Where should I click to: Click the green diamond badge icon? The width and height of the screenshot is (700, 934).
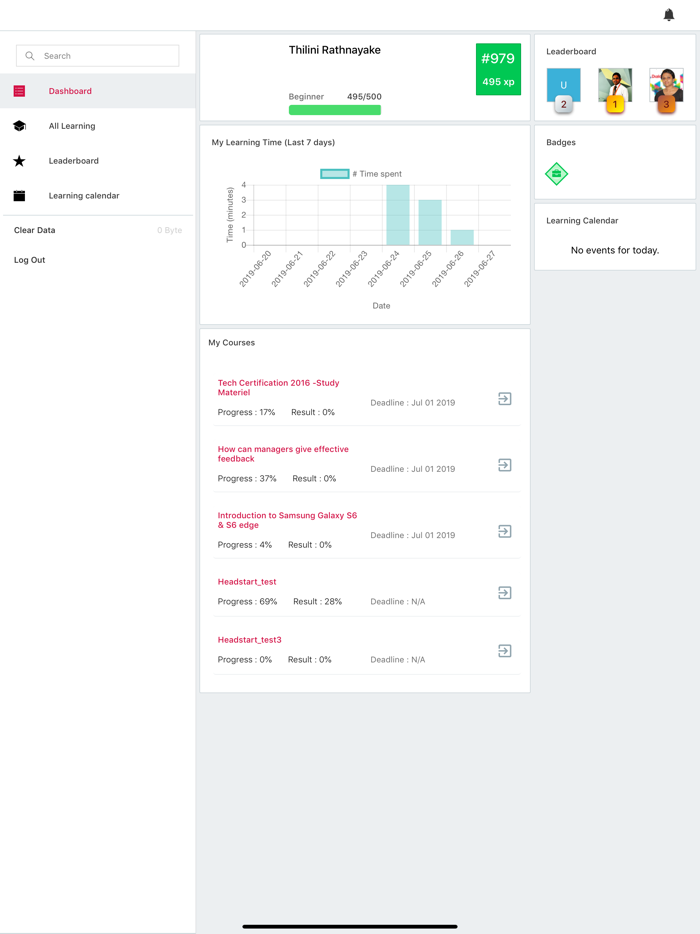coord(556,174)
